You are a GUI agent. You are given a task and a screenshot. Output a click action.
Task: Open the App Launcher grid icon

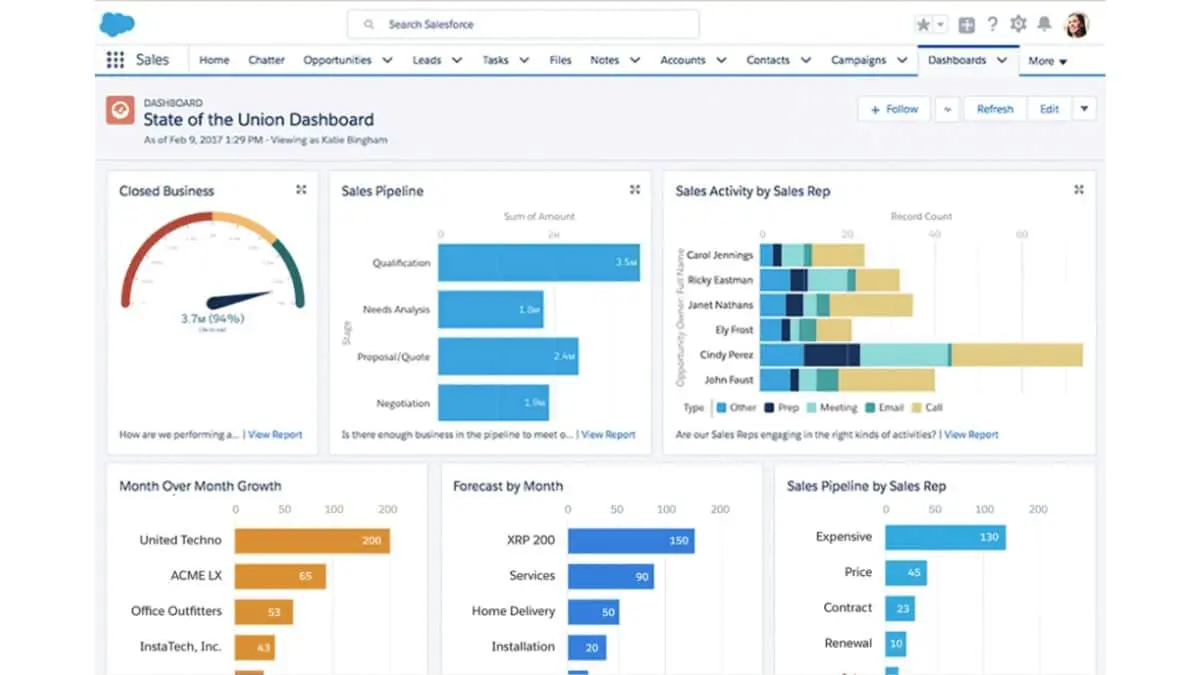coord(115,60)
